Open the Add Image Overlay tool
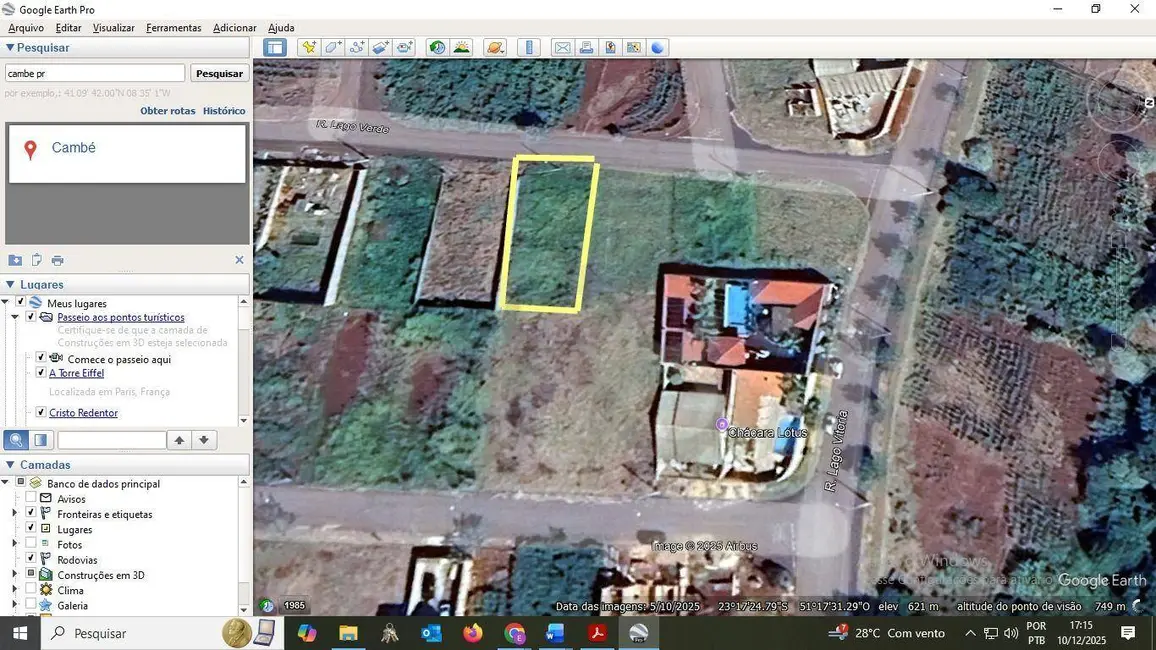The width and height of the screenshot is (1156, 650). point(381,47)
